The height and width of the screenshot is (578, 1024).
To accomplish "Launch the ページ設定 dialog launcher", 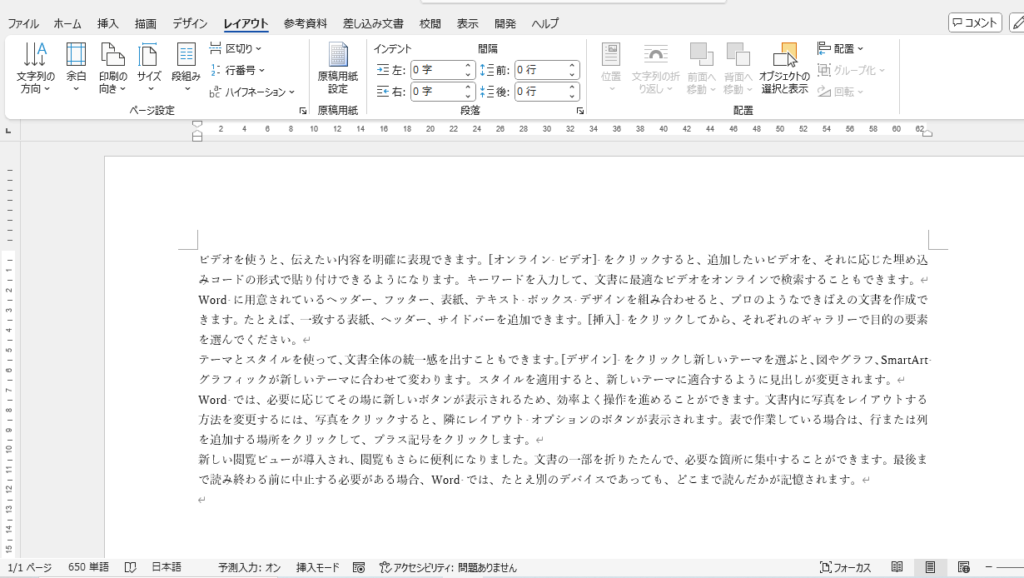I will tap(302, 111).
